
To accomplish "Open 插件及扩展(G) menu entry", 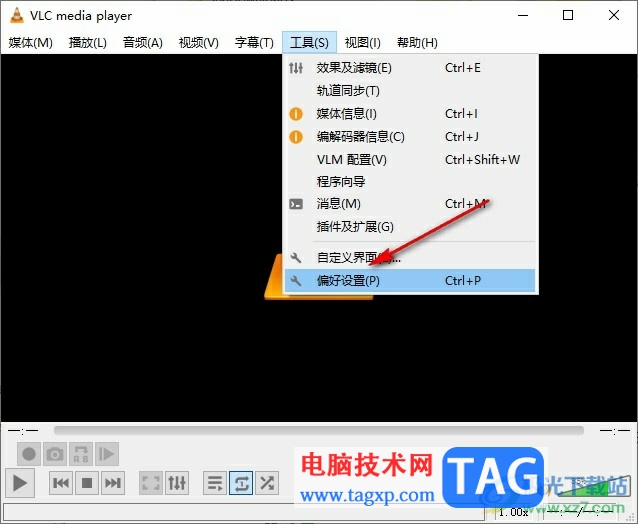I will [x=410, y=227].
